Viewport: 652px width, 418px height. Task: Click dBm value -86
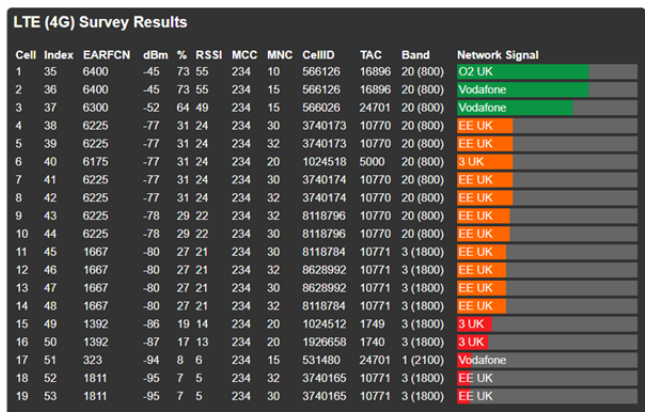[151, 324]
